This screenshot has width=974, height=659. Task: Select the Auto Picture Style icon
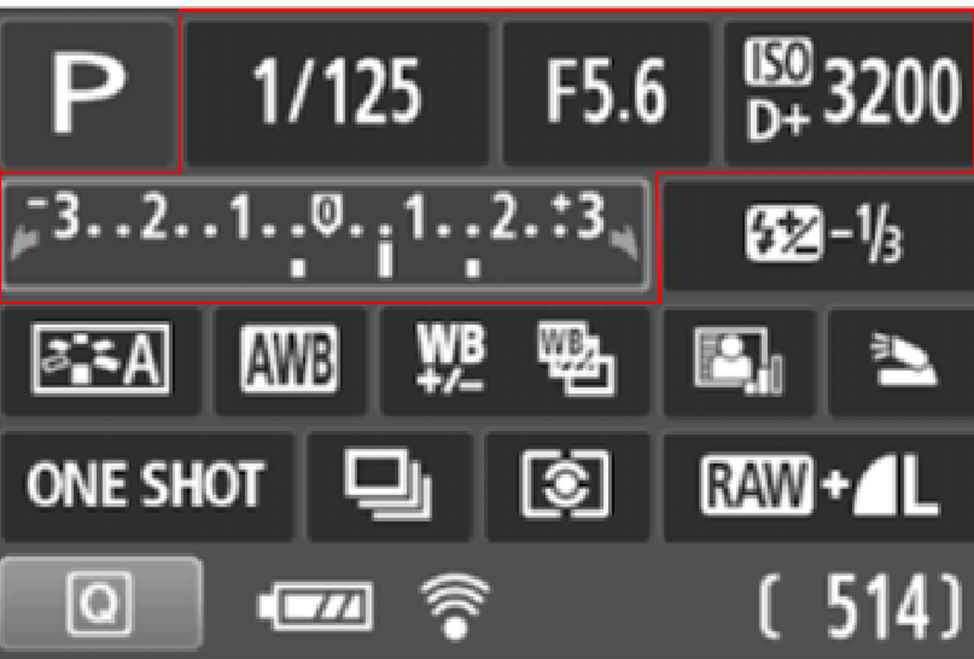[101, 360]
